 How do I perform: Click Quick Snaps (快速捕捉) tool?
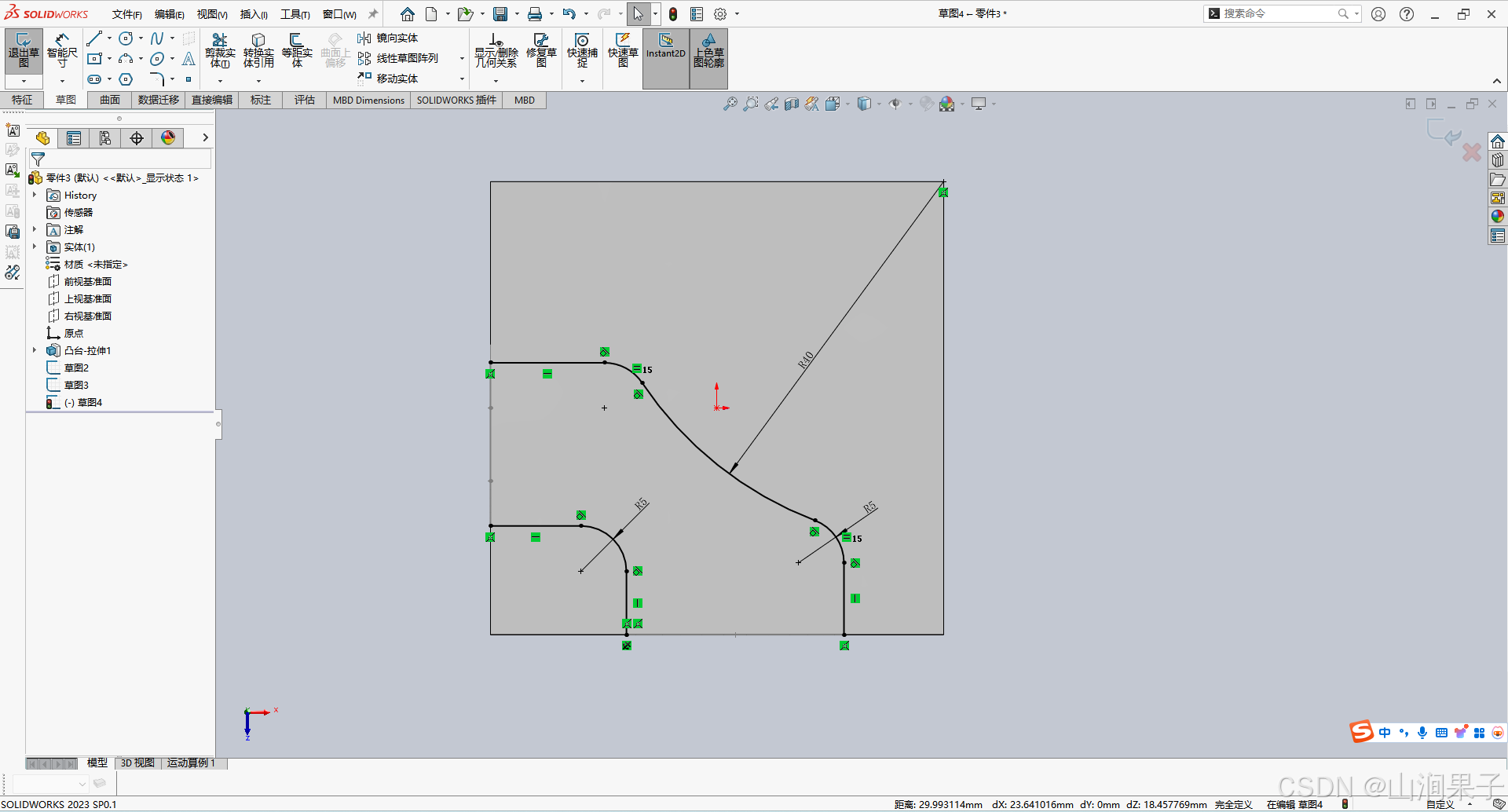coord(582,51)
